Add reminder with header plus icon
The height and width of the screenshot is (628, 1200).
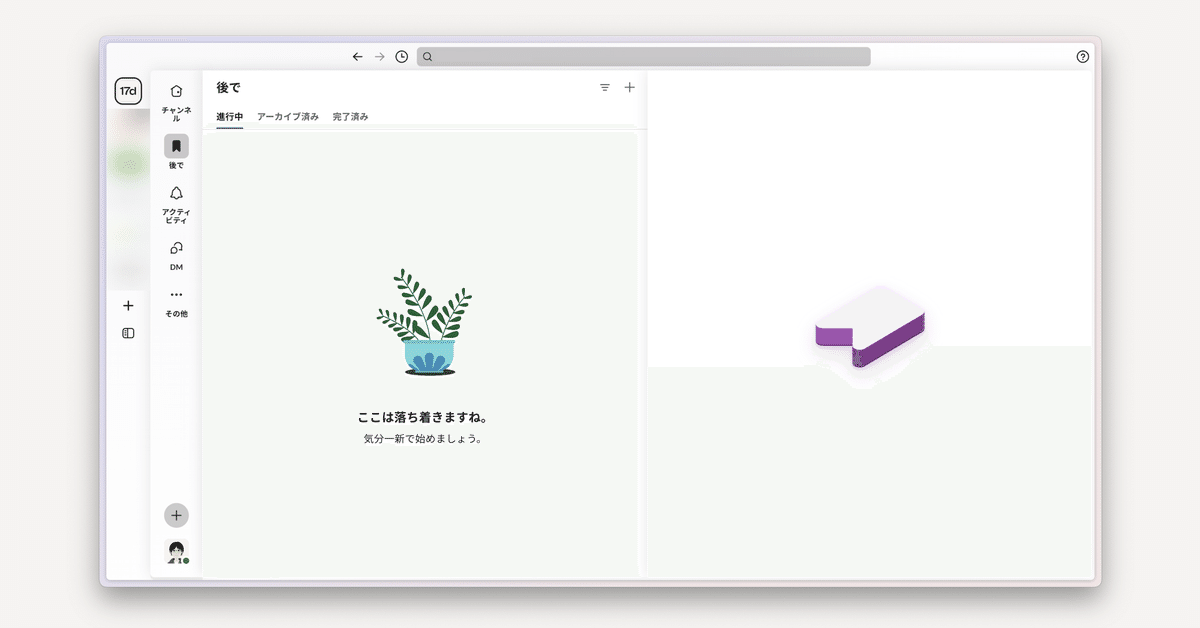[630, 88]
